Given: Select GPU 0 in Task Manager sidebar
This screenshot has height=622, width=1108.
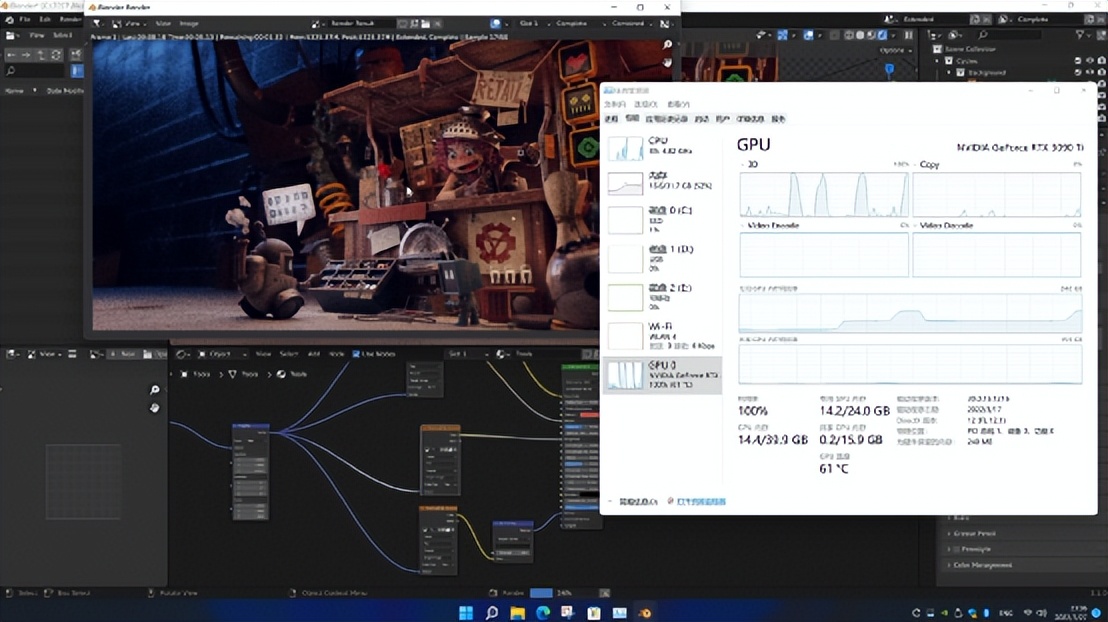Looking at the screenshot, I should point(661,375).
